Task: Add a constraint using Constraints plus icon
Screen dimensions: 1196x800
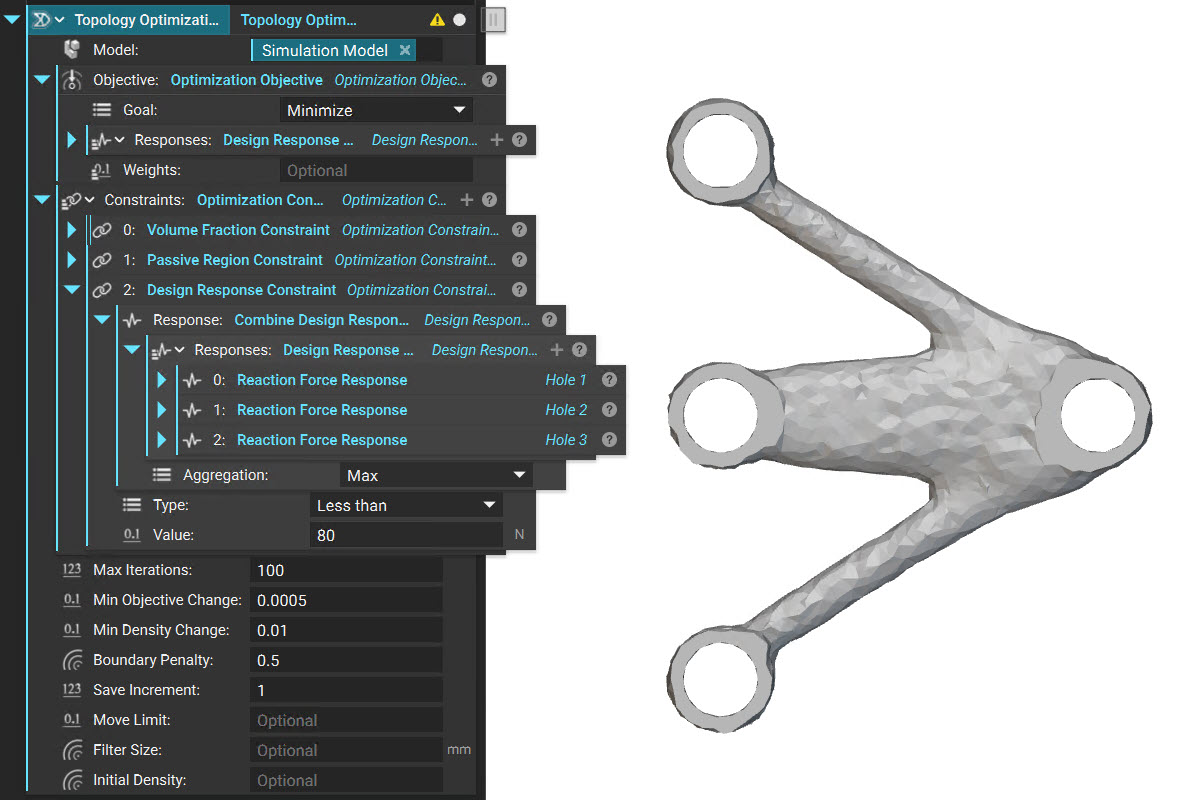Action: [467, 200]
